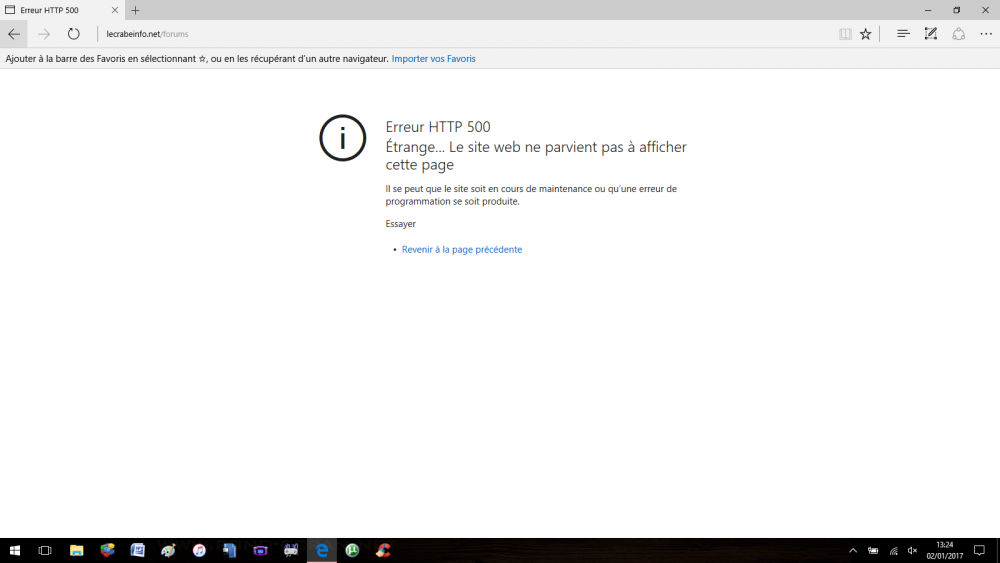Image resolution: width=1000 pixels, height=563 pixels.
Task: Click the Essayer text
Action: pyautogui.click(x=401, y=224)
